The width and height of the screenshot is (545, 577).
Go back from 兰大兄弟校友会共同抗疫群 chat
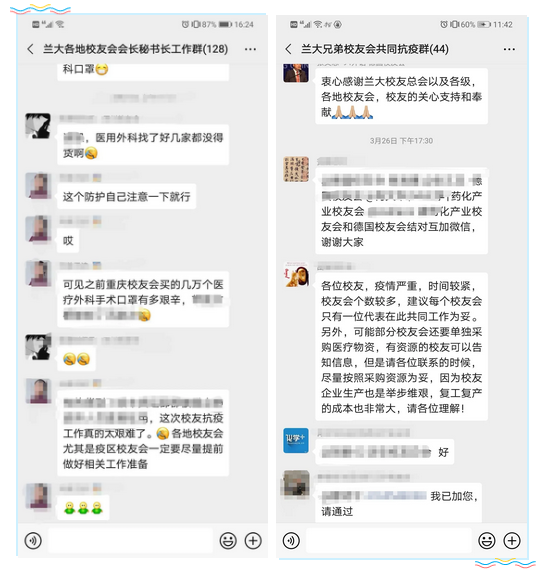(x=289, y=49)
